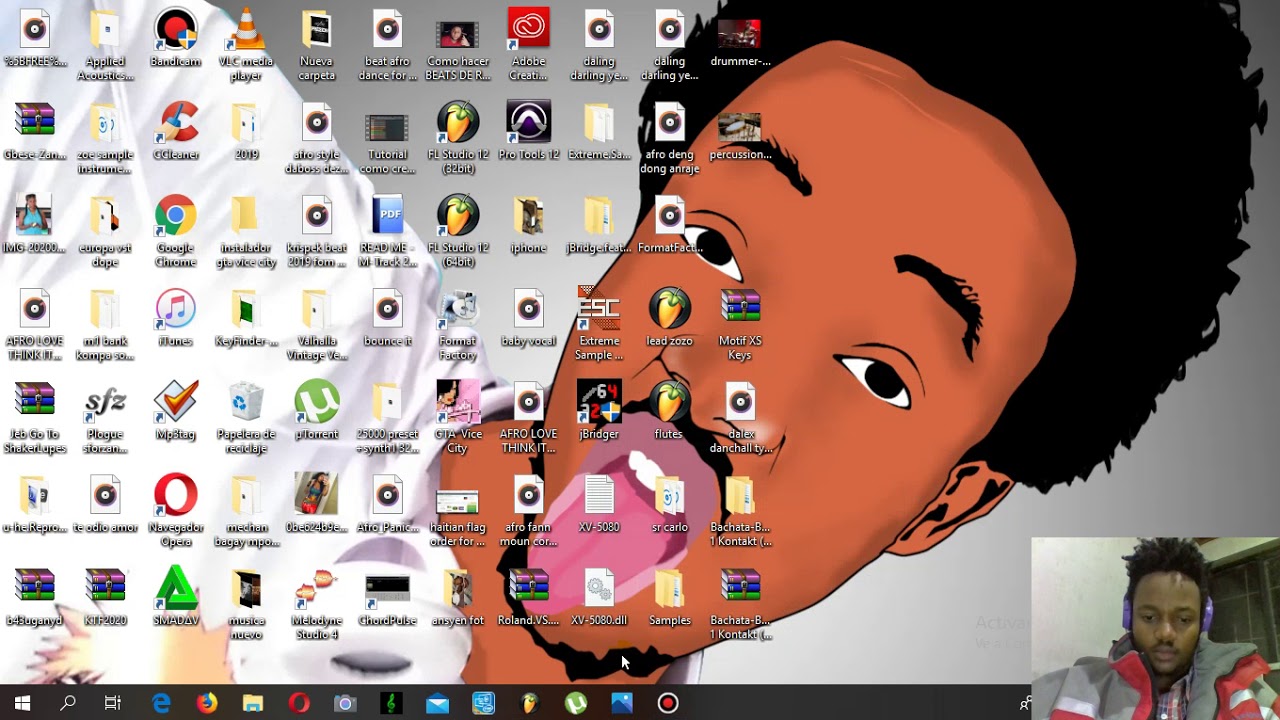
Task: Launch FL Studio 12 (64bit) shortcut
Action: pyautogui.click(x=458, y=231)
